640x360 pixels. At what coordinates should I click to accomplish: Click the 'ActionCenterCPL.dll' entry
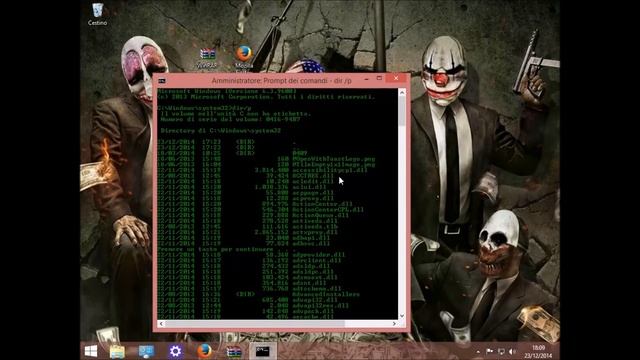pos(328,209)
